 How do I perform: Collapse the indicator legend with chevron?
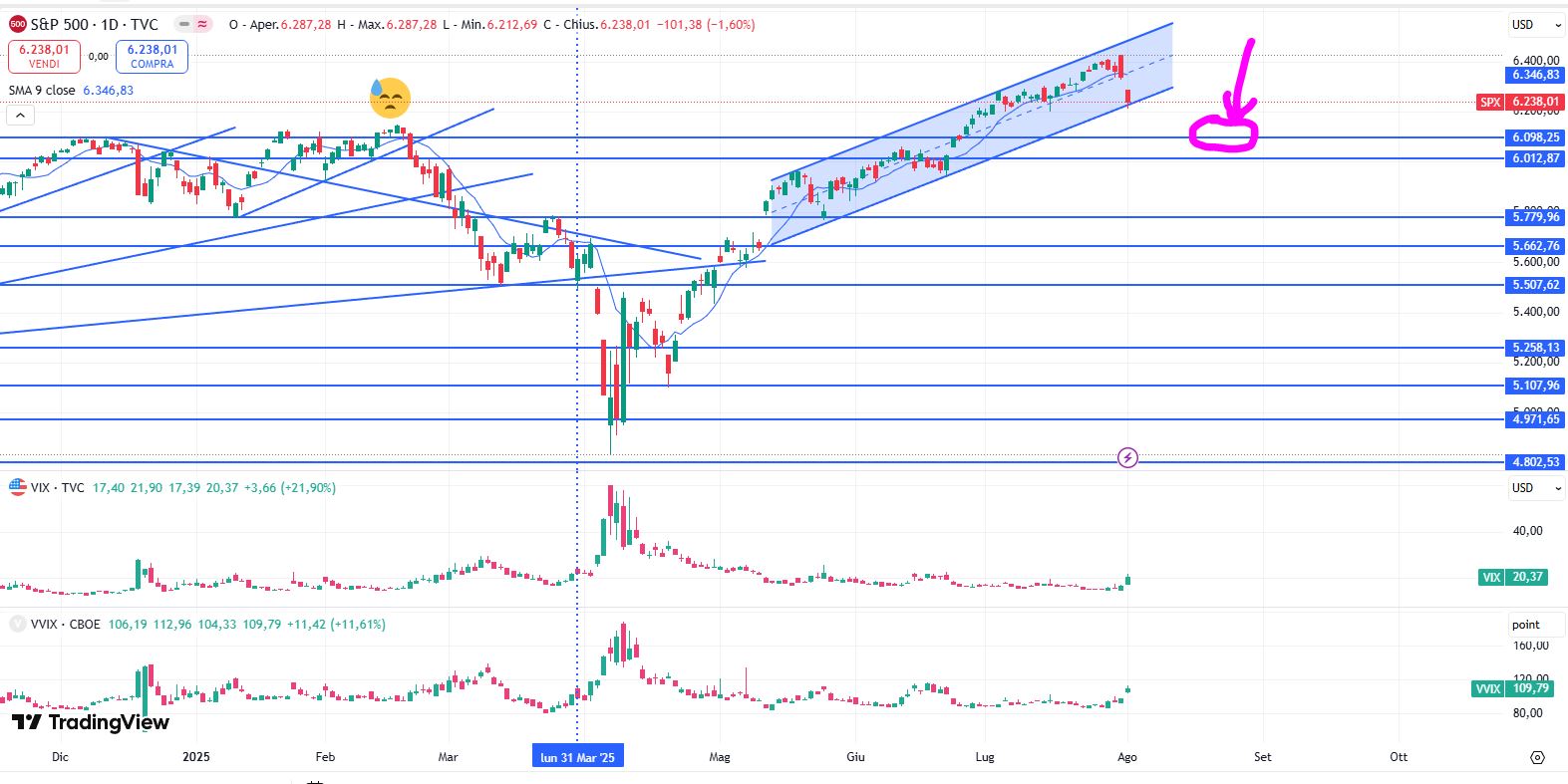pos(20,115)
